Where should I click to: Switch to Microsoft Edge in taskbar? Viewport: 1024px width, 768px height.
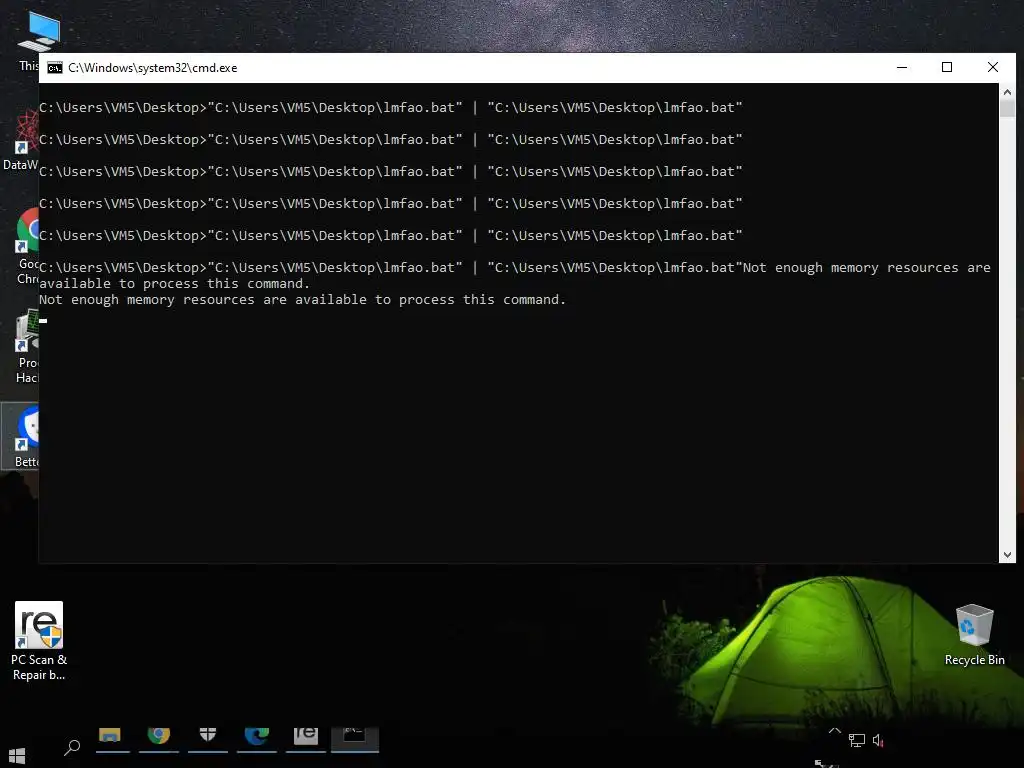pos(257,737)
